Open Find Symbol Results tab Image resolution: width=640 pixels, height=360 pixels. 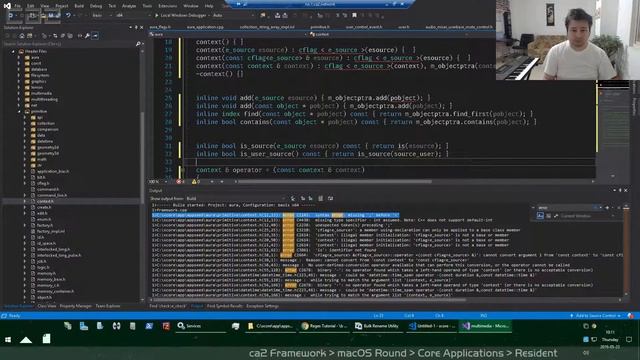click(224, 306)
